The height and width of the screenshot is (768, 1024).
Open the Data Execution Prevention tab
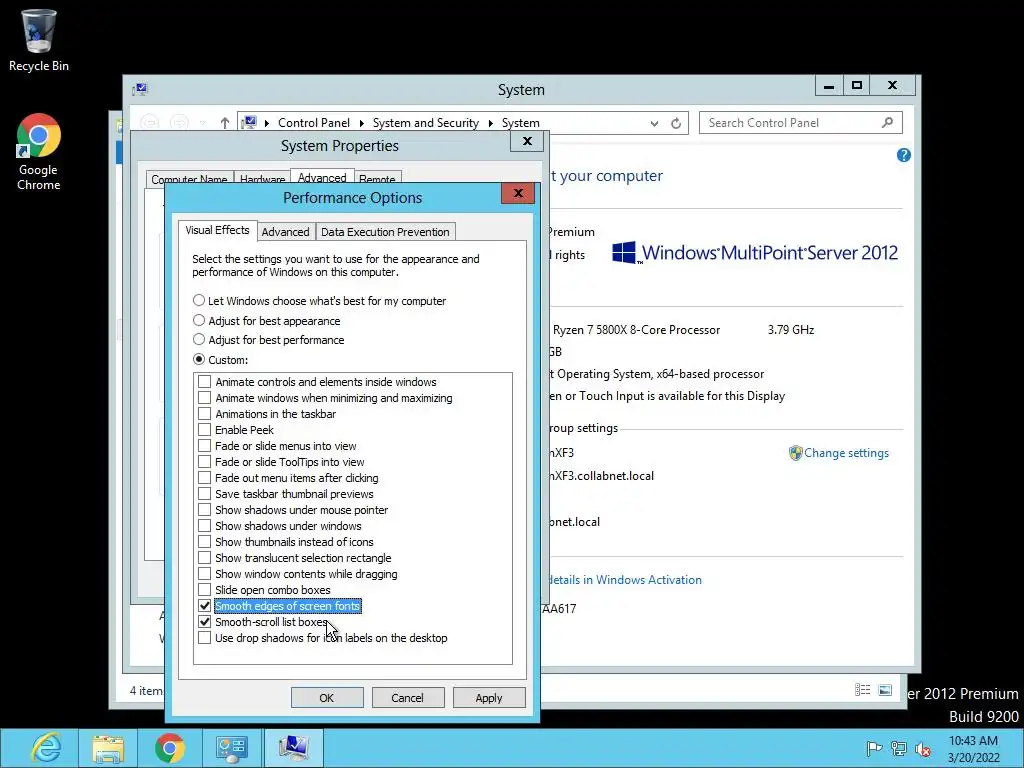point(385,232)
